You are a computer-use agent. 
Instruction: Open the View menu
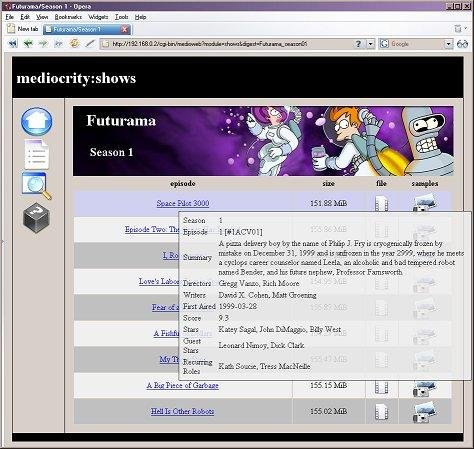(x=42, y=17)
